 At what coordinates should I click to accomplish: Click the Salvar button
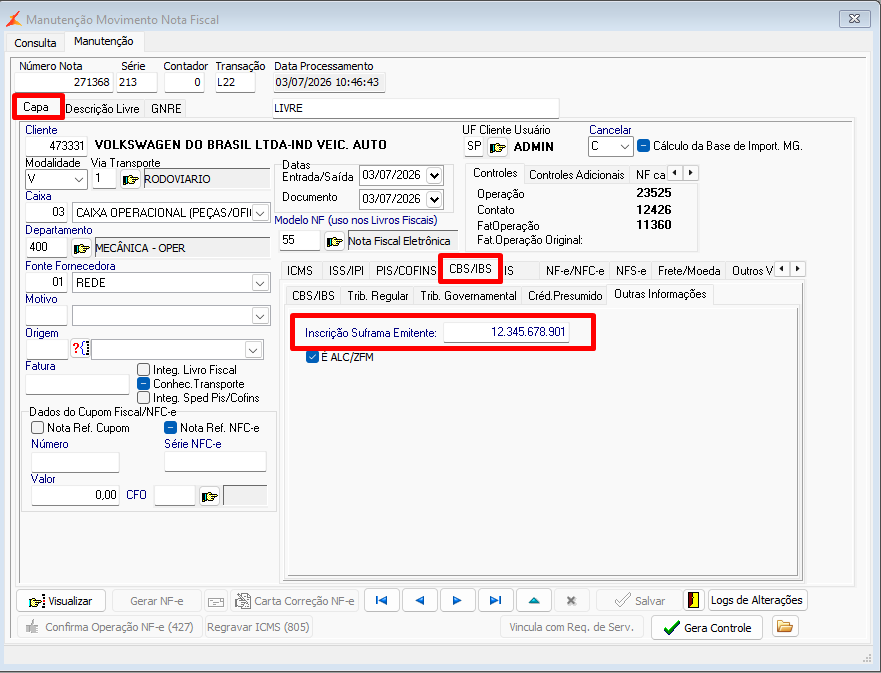639,601
